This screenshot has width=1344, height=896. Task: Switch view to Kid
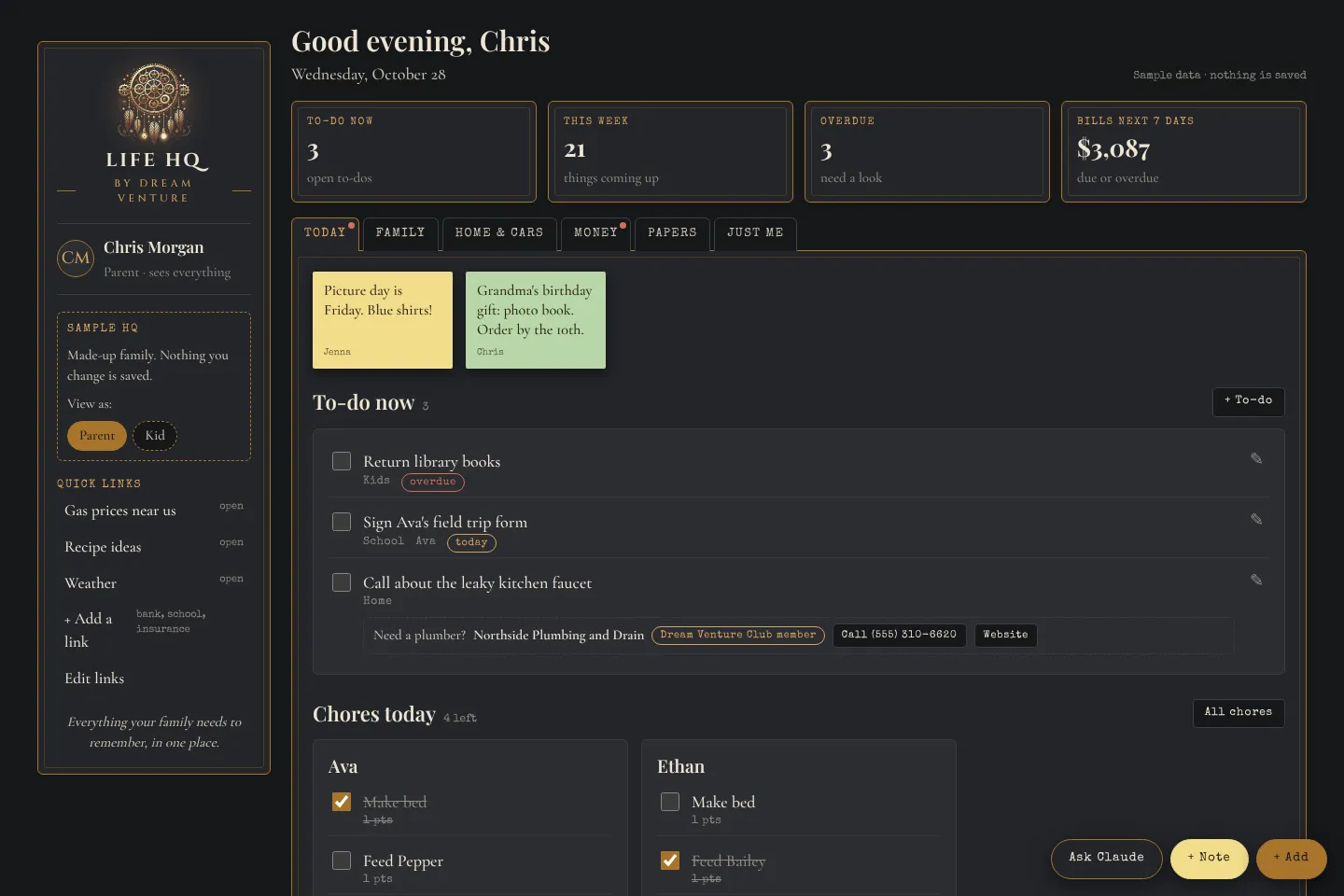(155, 436)
